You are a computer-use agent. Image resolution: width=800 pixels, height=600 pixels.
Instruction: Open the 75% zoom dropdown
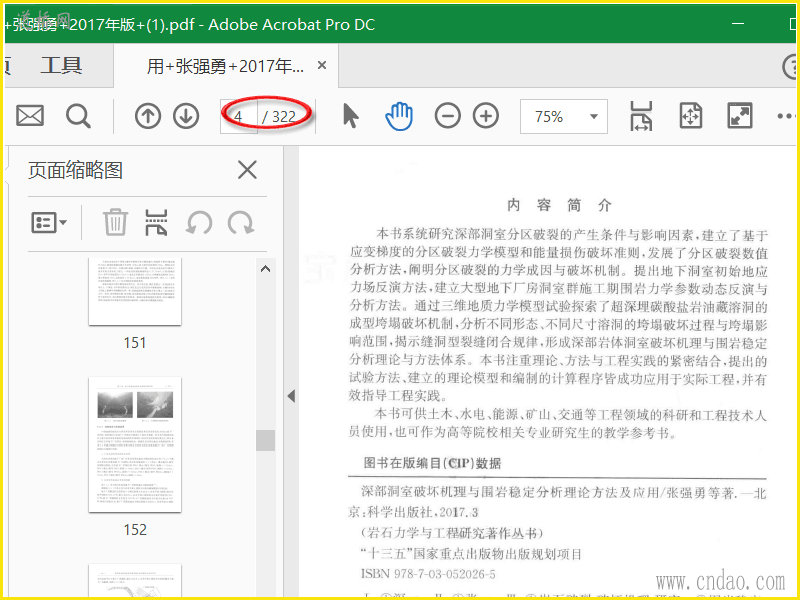(x=564, y=116)
